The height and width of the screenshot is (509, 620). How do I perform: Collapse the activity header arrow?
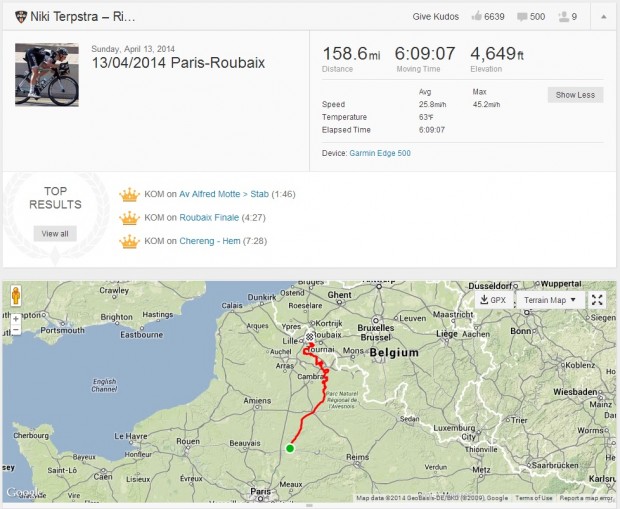[602, 17]
